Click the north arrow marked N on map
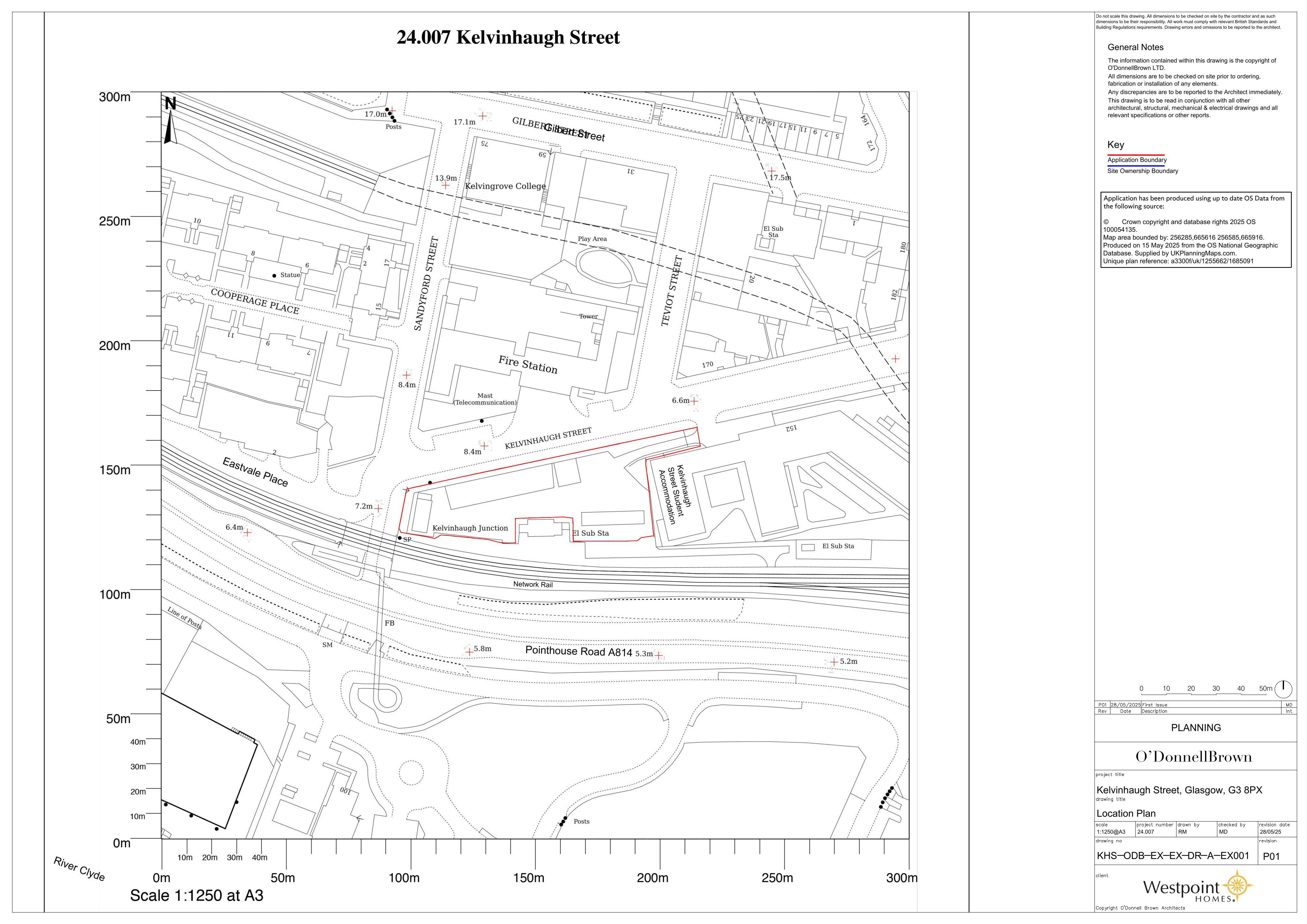The height and width of the screenshot is (924, 1307). tap(170, 120)
